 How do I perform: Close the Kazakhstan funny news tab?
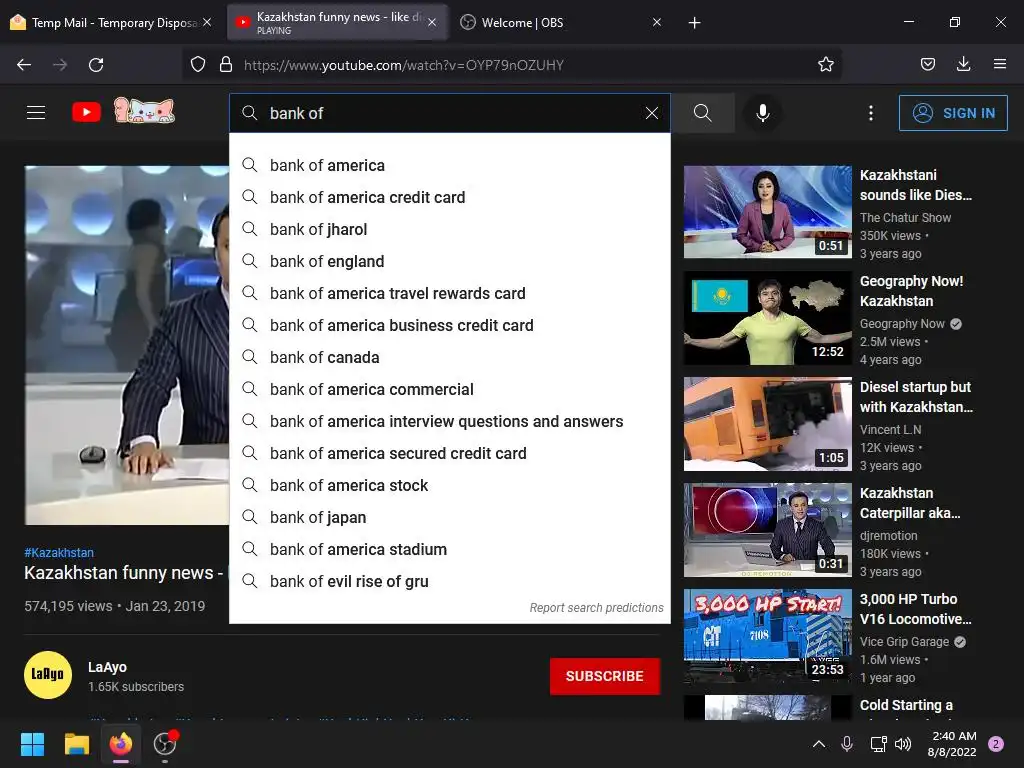(432, 22)
